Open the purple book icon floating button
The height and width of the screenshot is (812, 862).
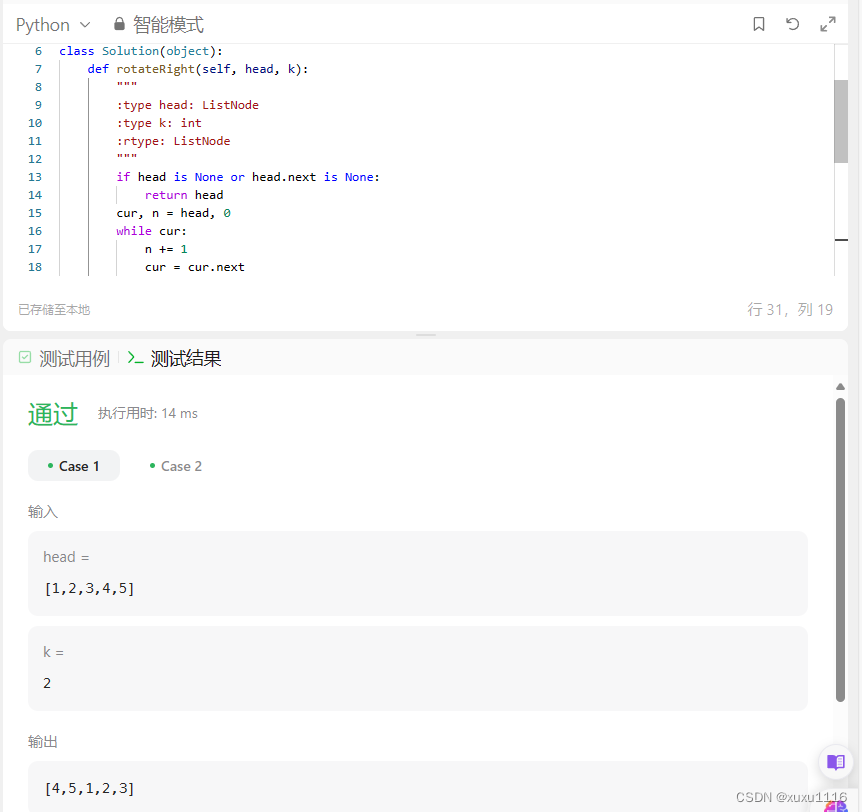[x=836, y=762]
